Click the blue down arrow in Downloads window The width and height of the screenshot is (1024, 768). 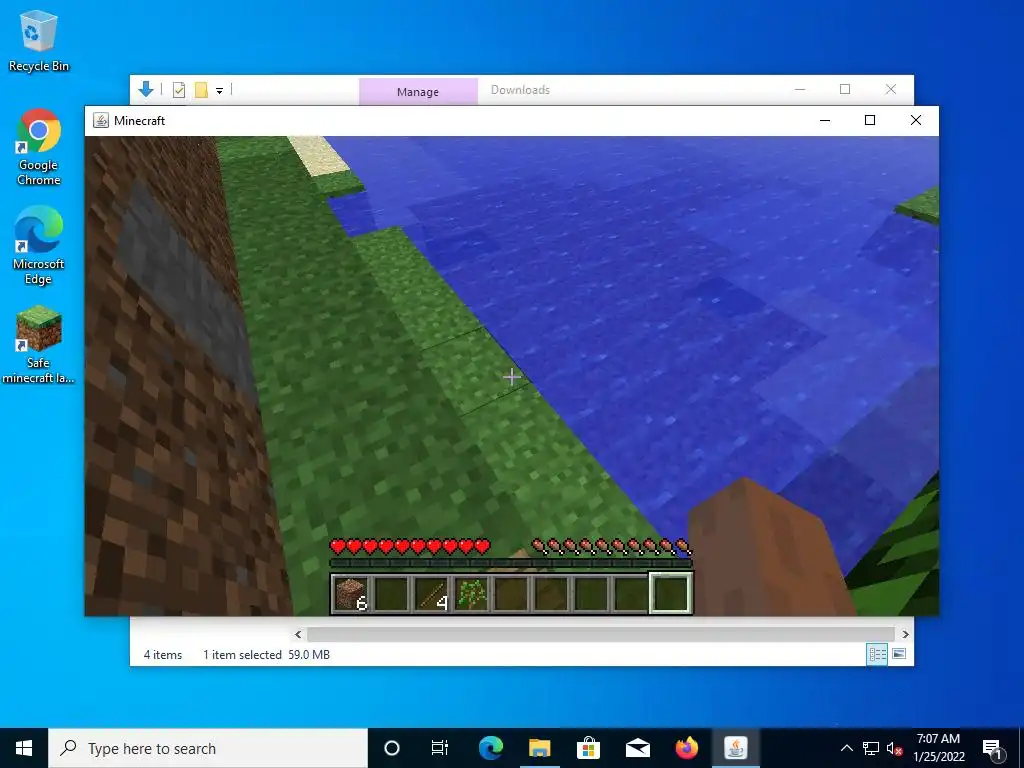(146, 89)
